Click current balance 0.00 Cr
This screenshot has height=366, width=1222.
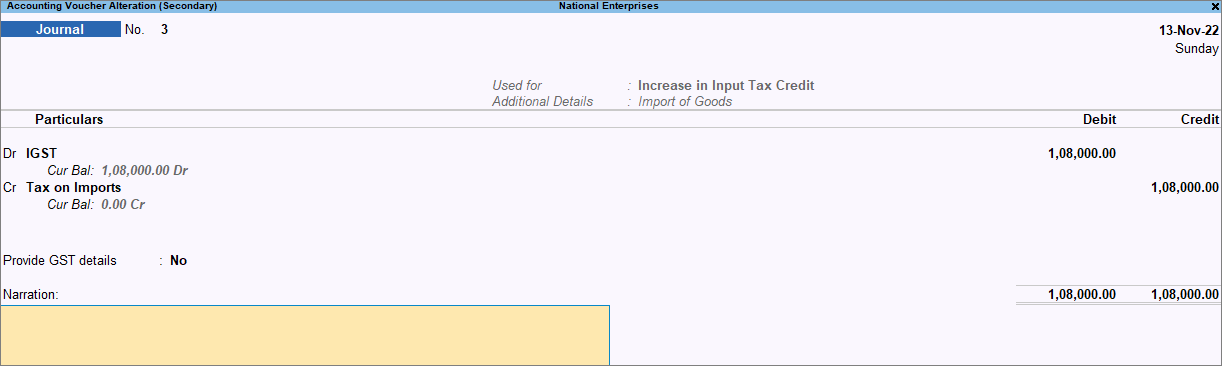pos(124,204)
